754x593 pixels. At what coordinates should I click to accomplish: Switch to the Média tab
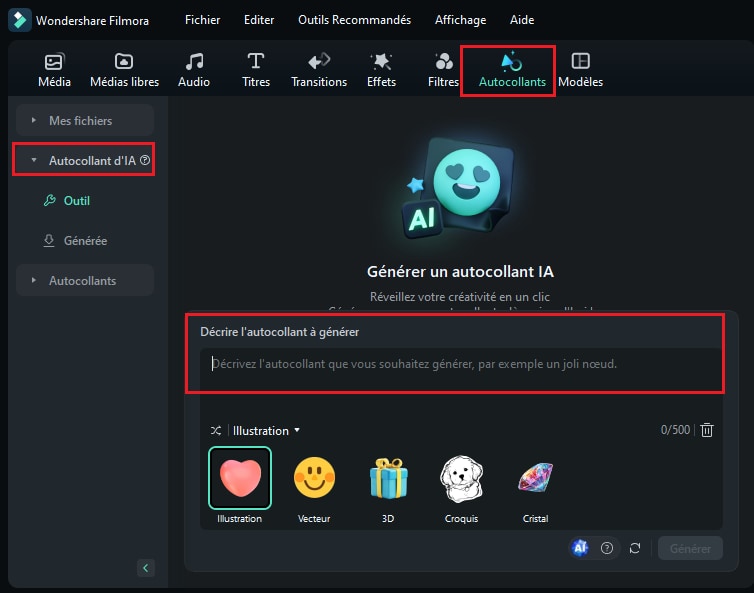(54, 70)
